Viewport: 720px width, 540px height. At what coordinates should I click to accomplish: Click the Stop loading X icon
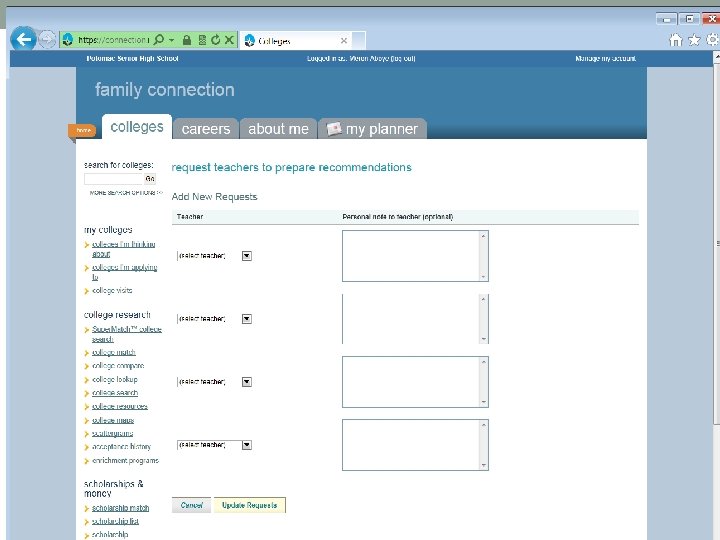[x=229, y=40]
